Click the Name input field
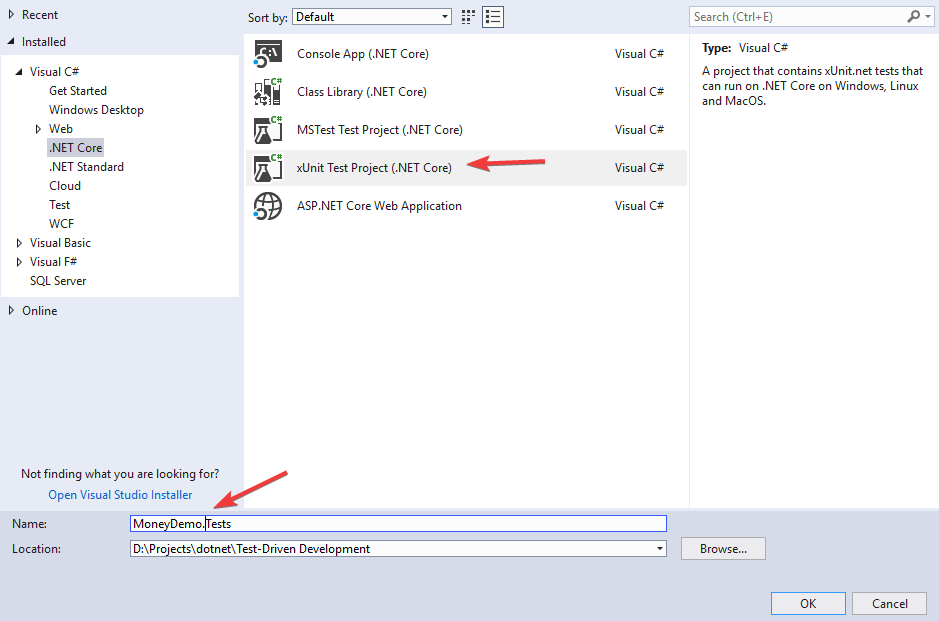939x621 pixels. pos(398,523)
